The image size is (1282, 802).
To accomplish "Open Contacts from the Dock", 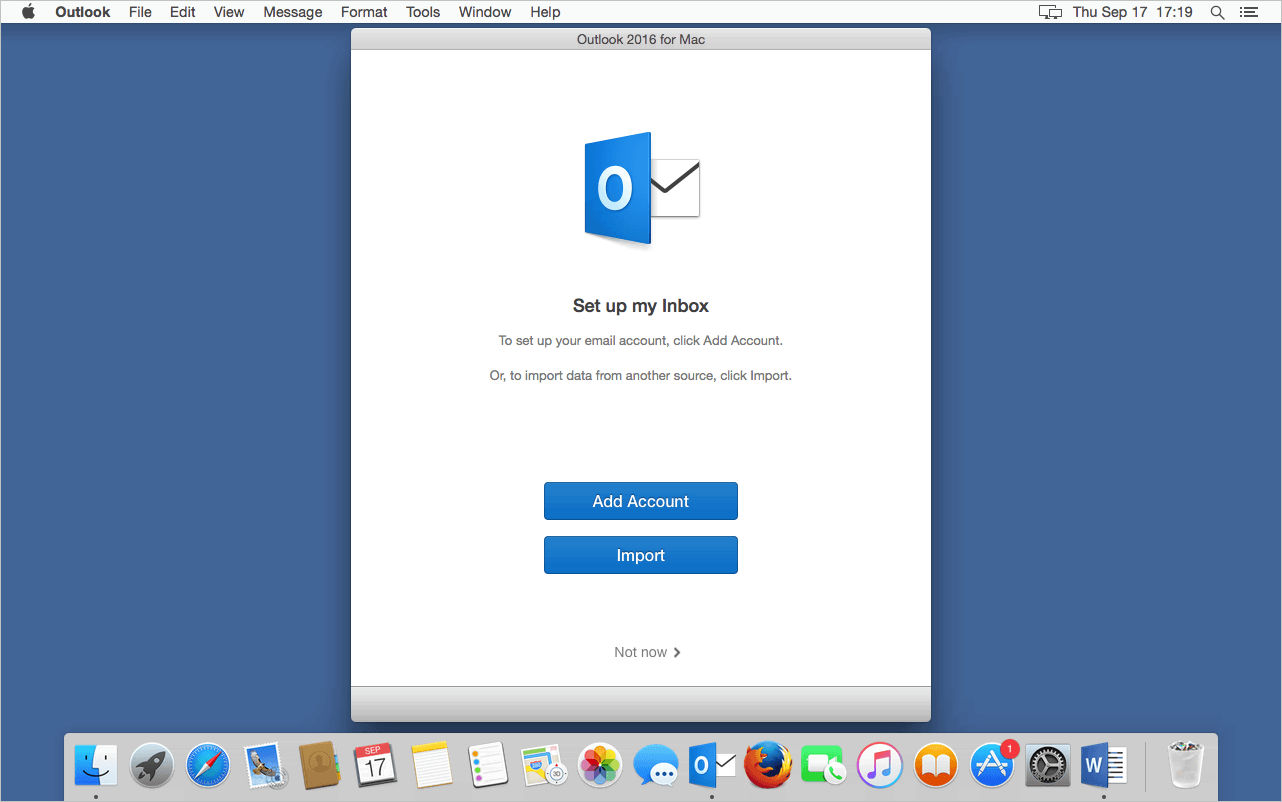I will [x=321, y=766].
